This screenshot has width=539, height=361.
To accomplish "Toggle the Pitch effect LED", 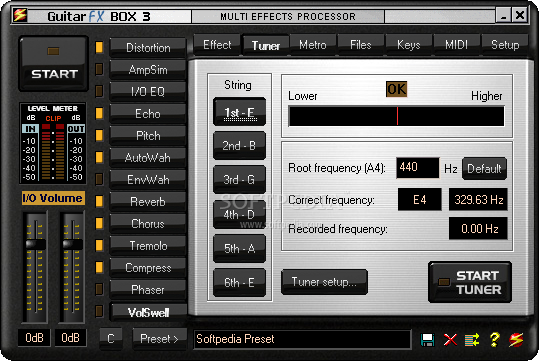I will [x=99, y=135].
